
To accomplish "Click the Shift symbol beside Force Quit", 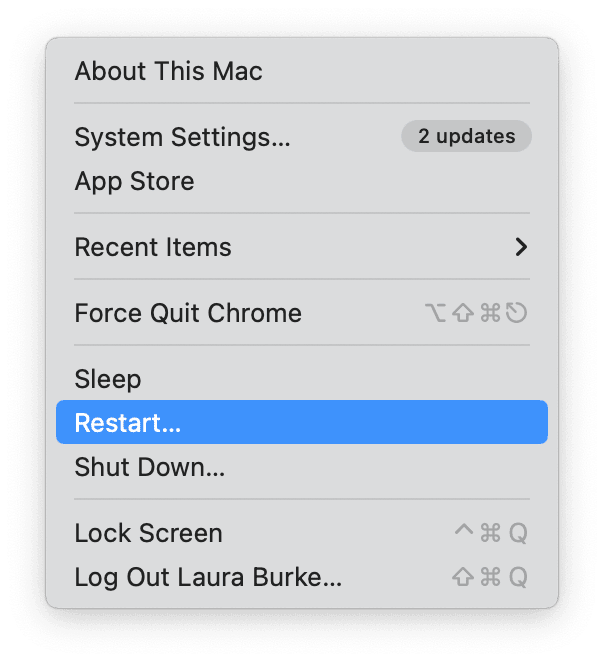I will (463, 314).
